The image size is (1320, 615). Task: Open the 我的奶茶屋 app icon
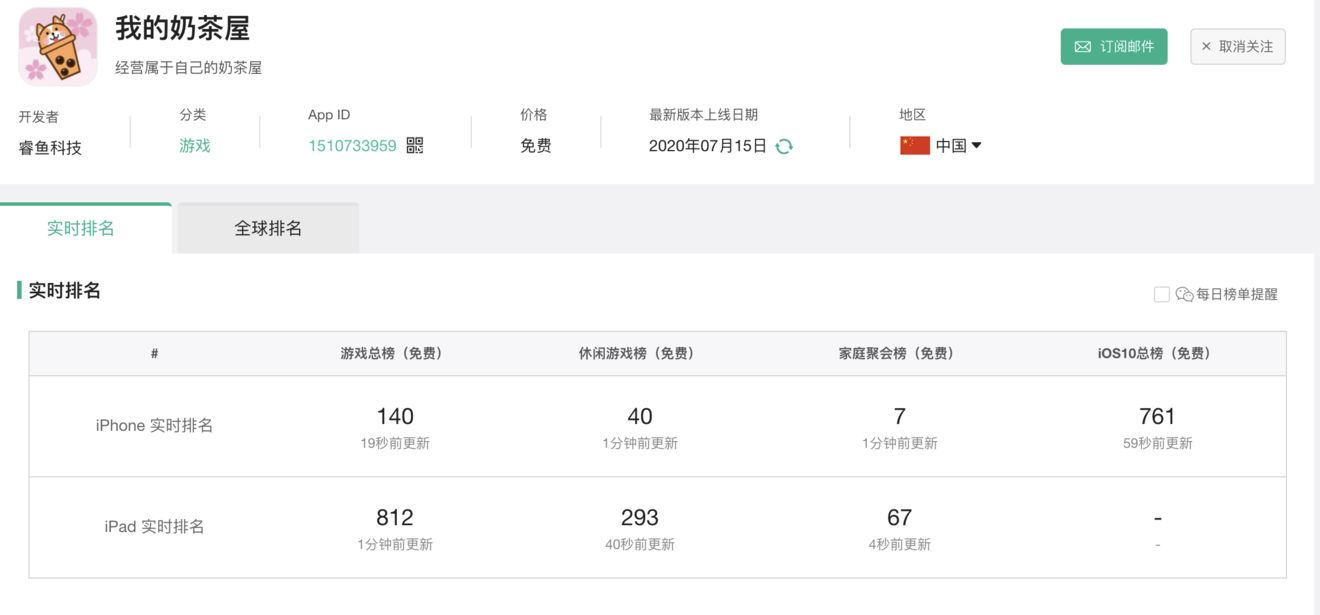58,46
